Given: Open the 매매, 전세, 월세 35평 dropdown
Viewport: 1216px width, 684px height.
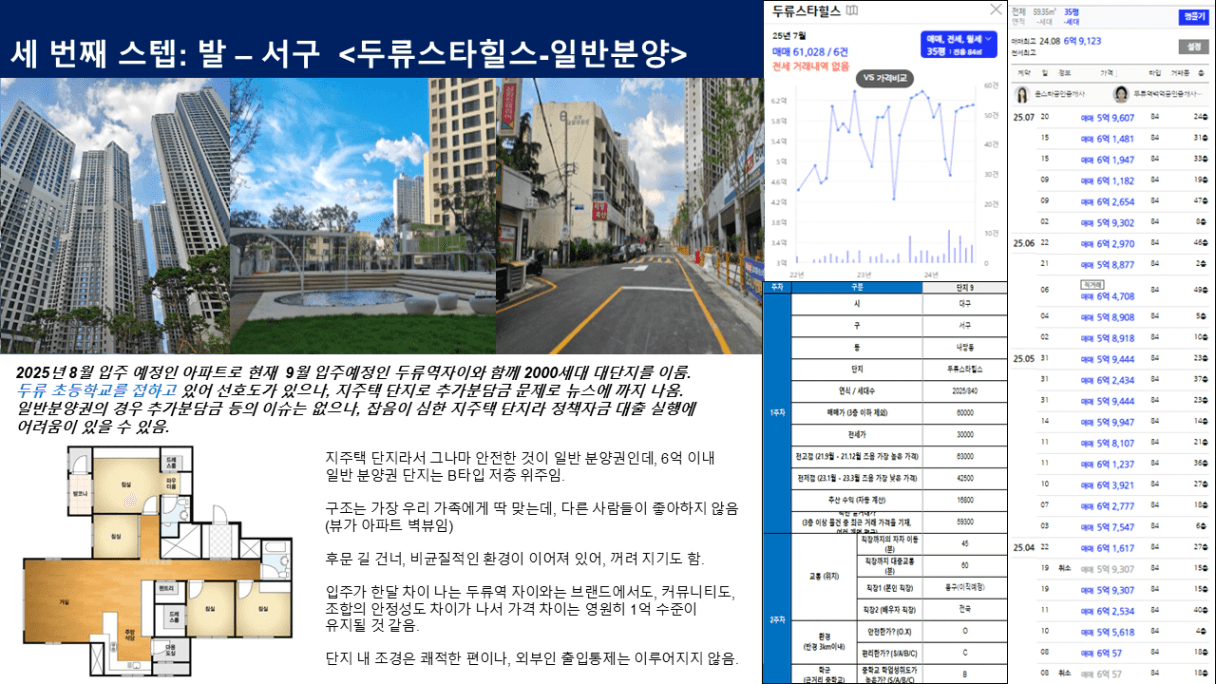Looking at the screenshot, I should click(x=959, y=44).
